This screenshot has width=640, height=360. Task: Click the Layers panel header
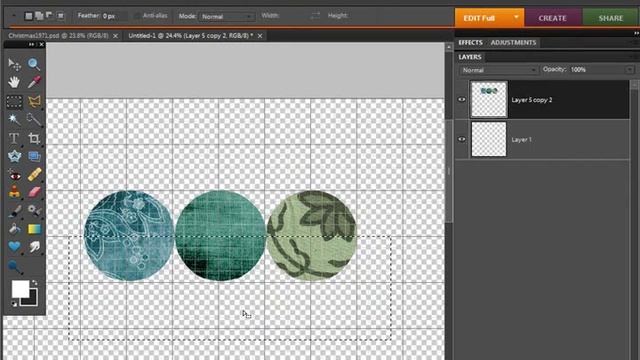coord(470,57)
